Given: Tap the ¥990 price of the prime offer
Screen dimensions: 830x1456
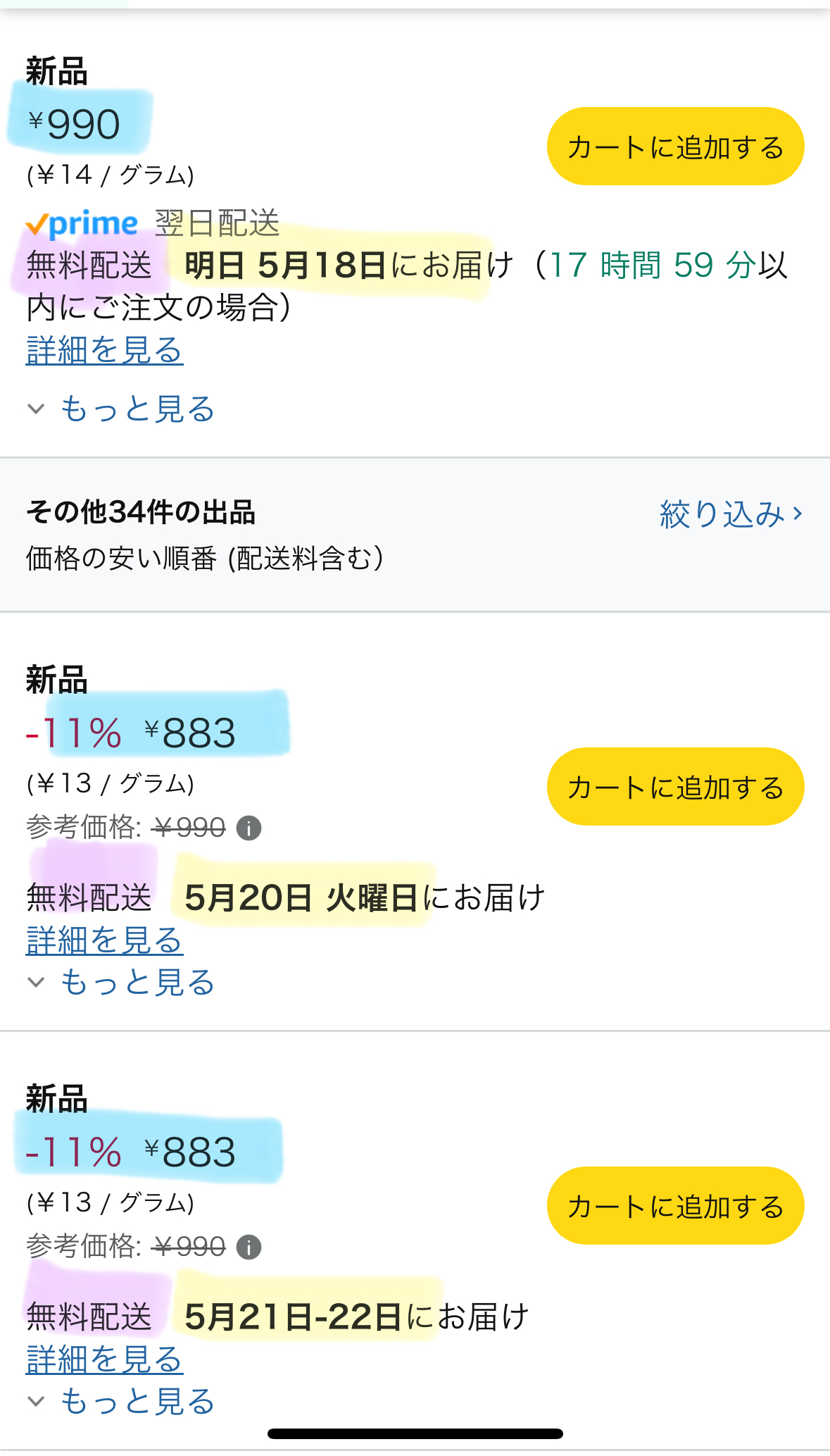Looking at the screenshot, I should [x=74, y=125].
